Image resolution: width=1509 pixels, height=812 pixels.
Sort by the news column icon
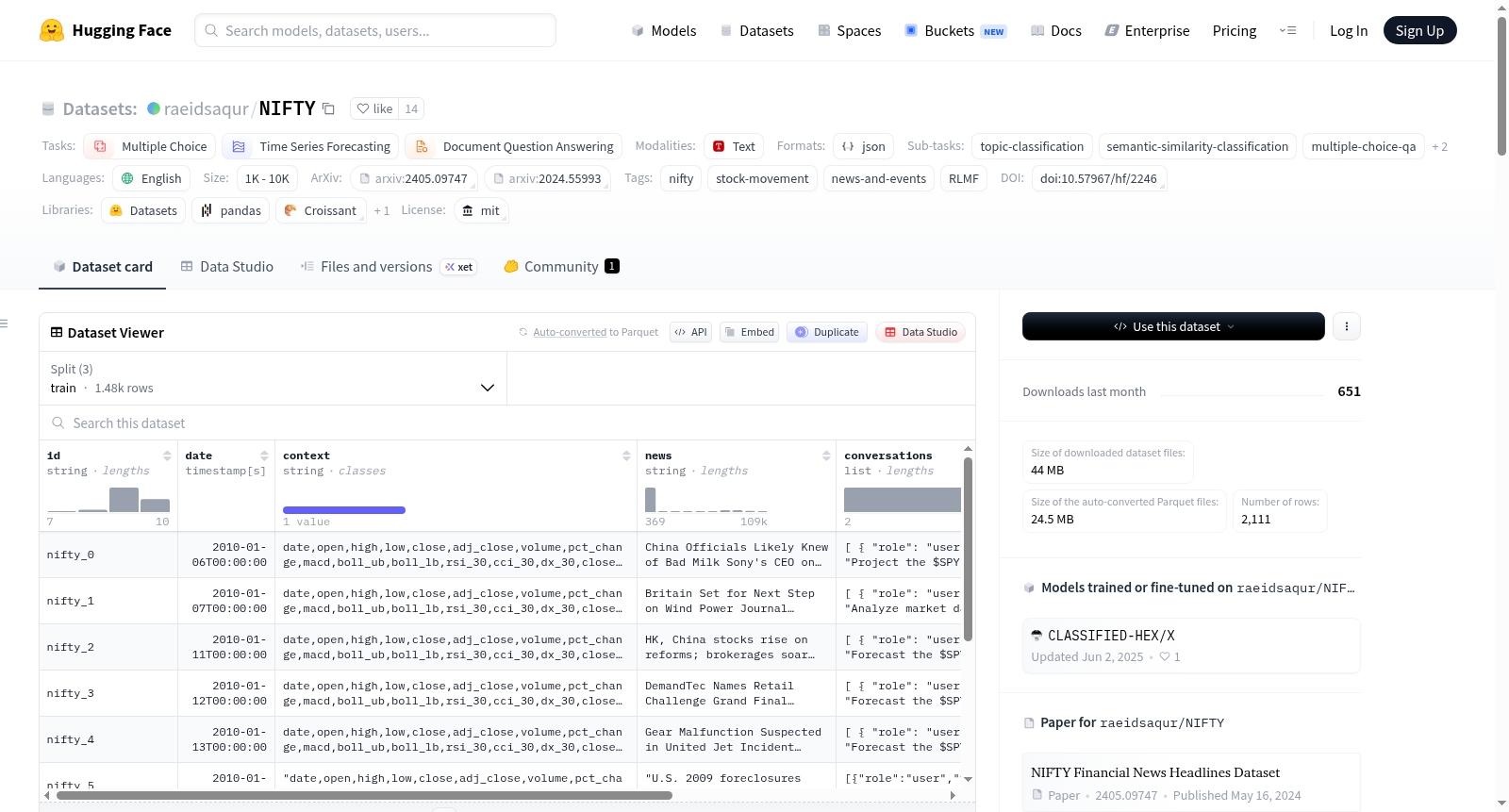pos(826,456)
